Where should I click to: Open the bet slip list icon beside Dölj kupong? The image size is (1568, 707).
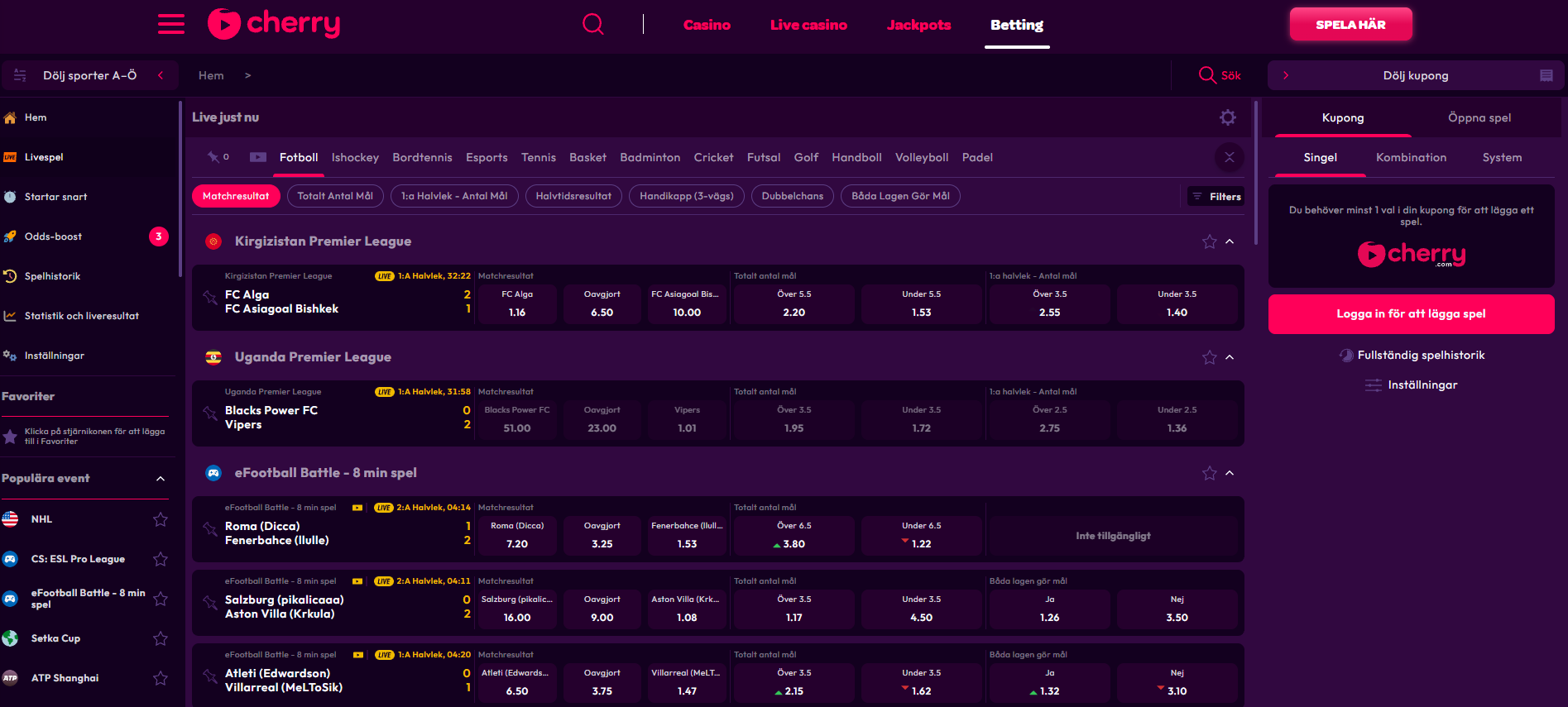click(x=1546, y=75)
